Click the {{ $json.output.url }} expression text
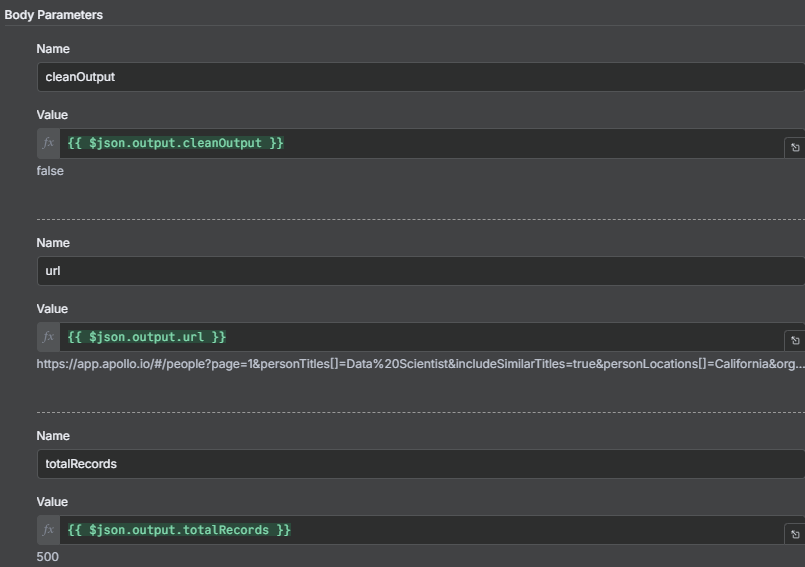This screenshot has width=805, height=567. point(147,337)
